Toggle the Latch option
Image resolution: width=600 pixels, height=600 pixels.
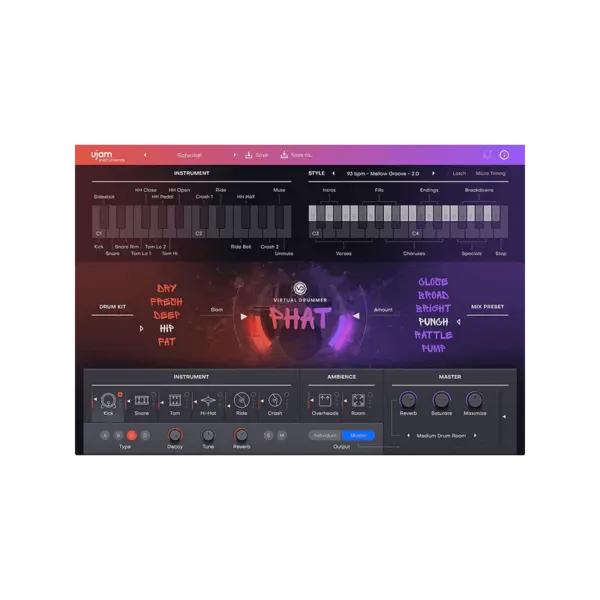[x=459, y=173]
